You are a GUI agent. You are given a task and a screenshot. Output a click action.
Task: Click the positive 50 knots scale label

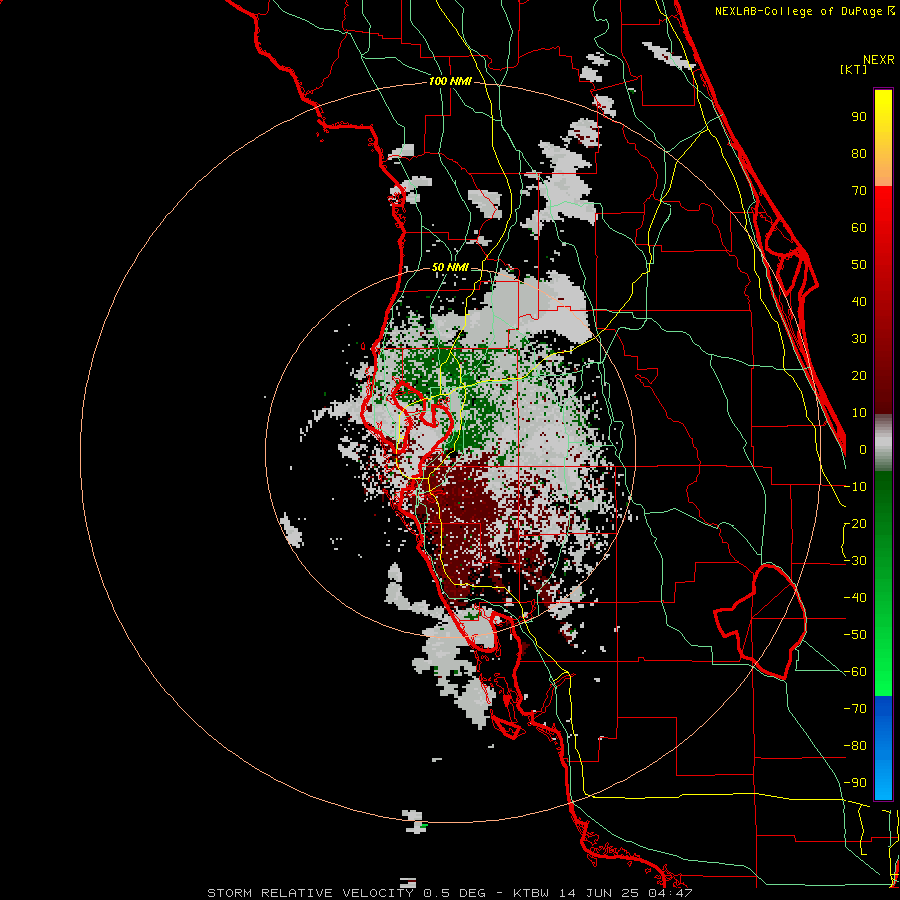coord(859,265)
